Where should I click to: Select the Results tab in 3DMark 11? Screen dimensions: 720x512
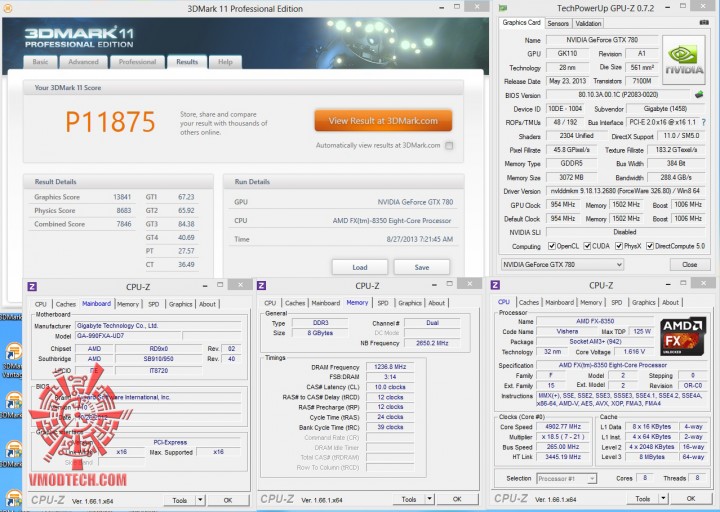click(187, 62)
